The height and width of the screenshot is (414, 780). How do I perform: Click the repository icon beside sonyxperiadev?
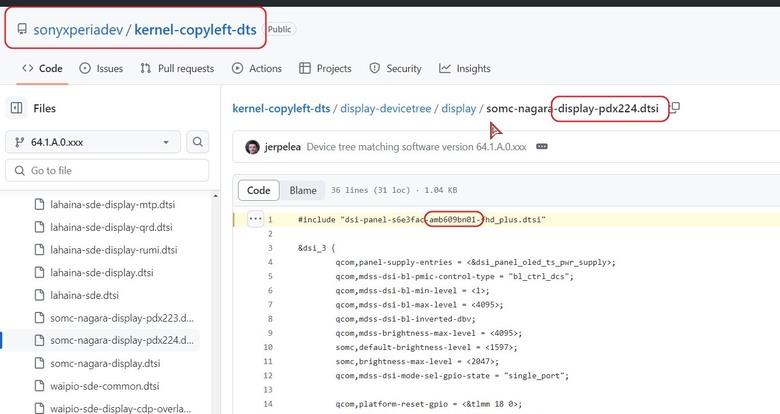(22, 29)
